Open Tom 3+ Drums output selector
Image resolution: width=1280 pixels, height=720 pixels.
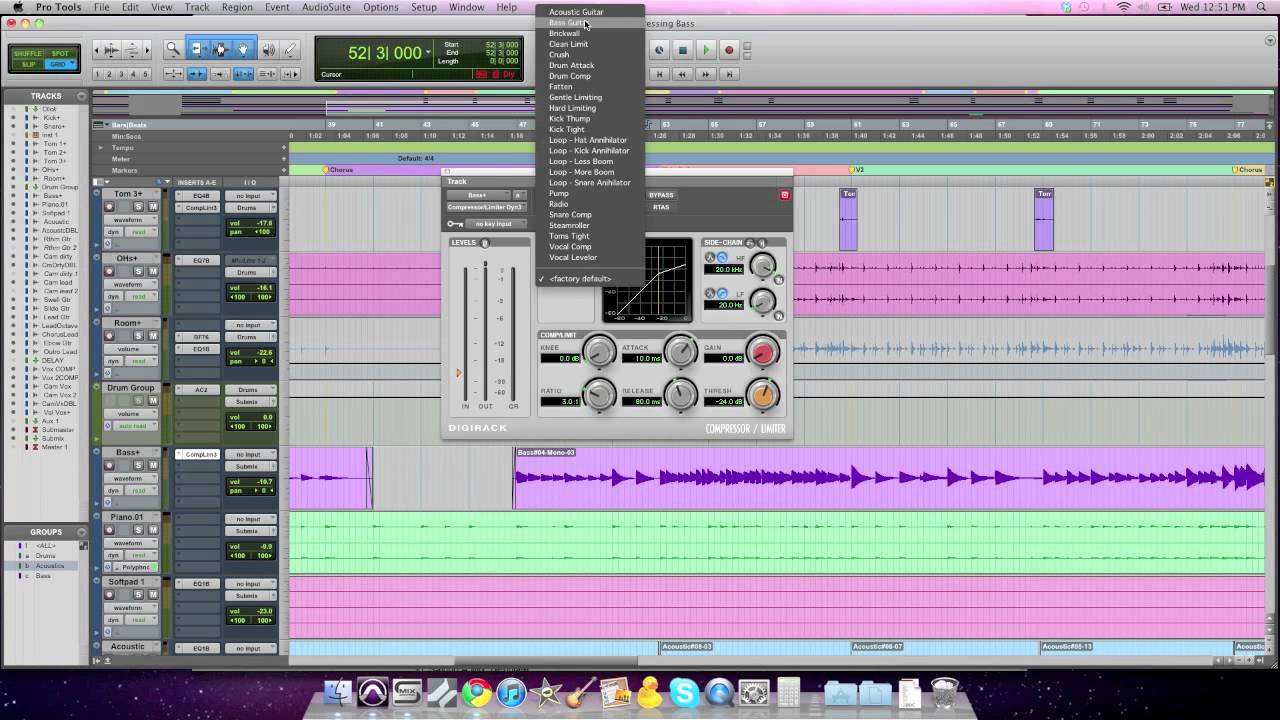[249, 207]
